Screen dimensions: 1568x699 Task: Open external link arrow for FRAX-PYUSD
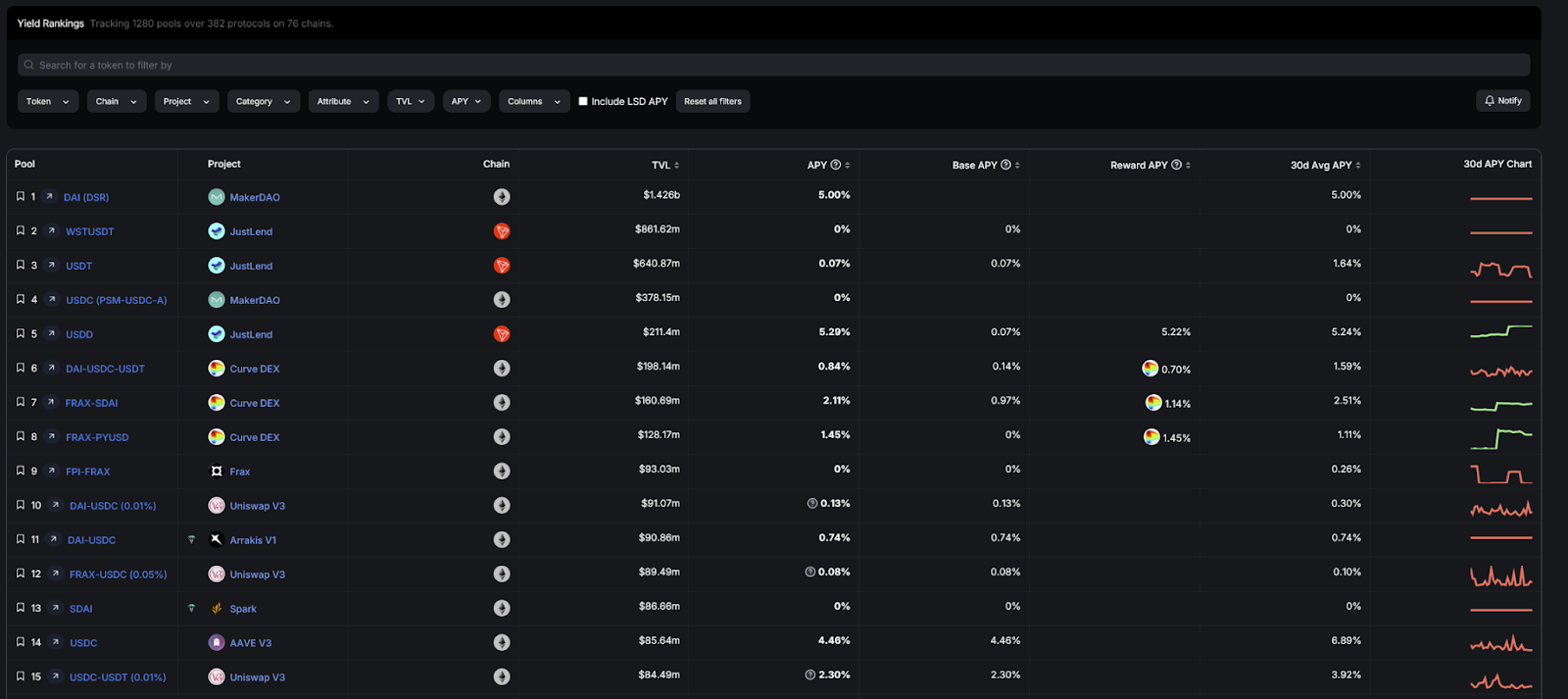(52, 436)
